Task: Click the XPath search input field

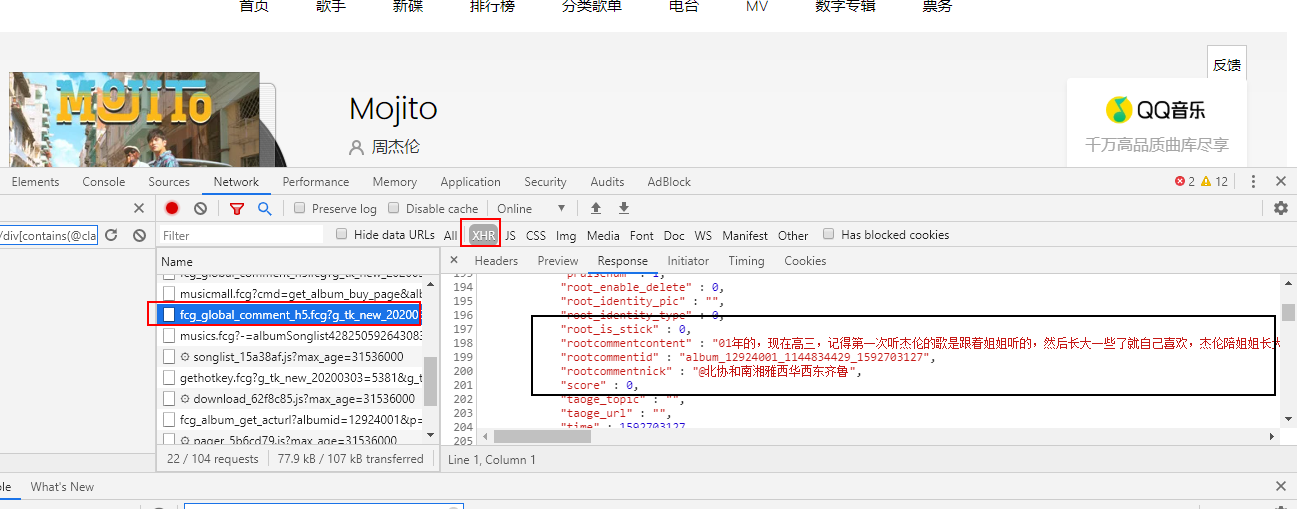Action: pos(49,235)
